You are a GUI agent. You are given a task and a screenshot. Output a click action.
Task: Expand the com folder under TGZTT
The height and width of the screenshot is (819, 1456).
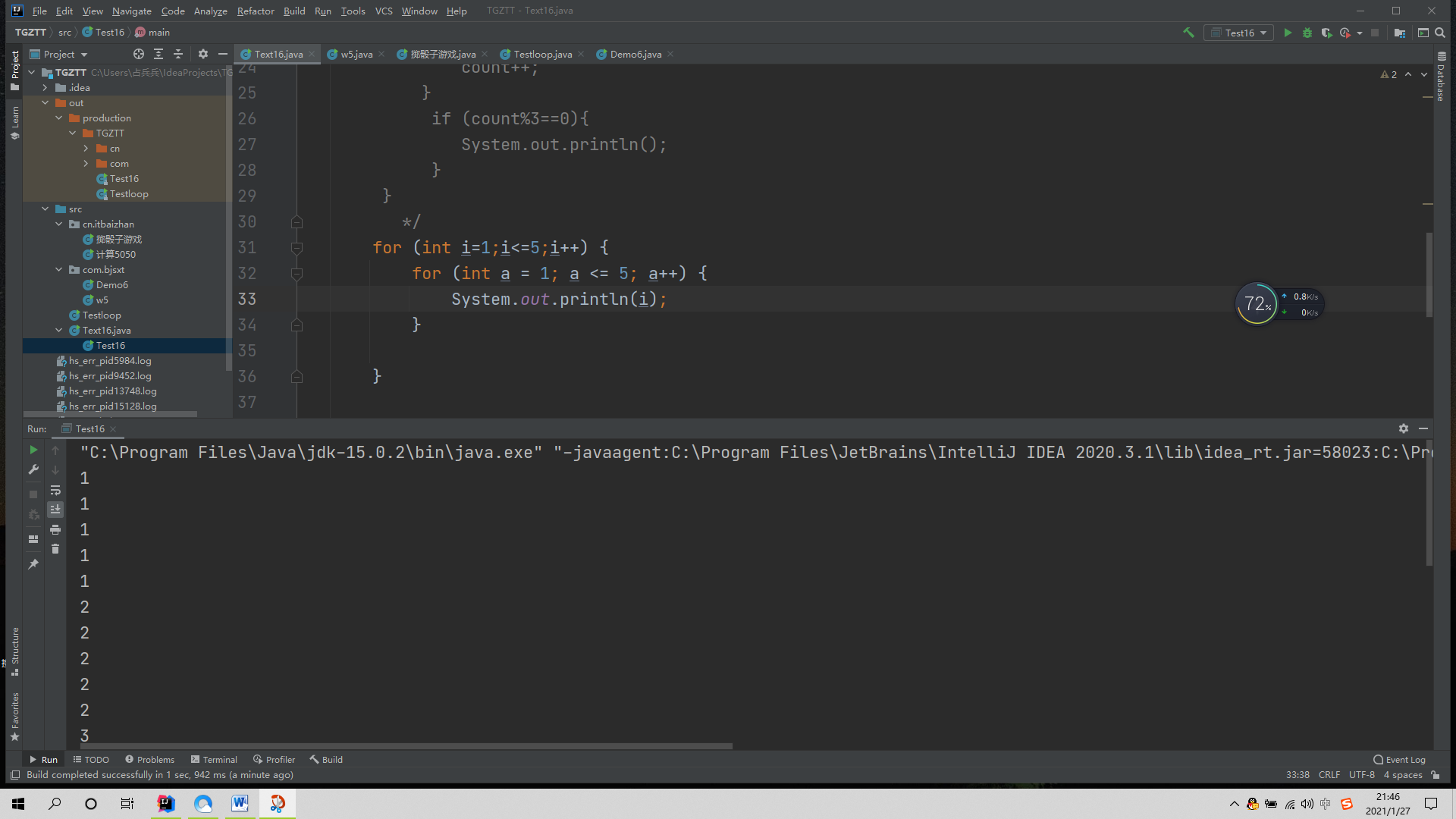[86, 163]
